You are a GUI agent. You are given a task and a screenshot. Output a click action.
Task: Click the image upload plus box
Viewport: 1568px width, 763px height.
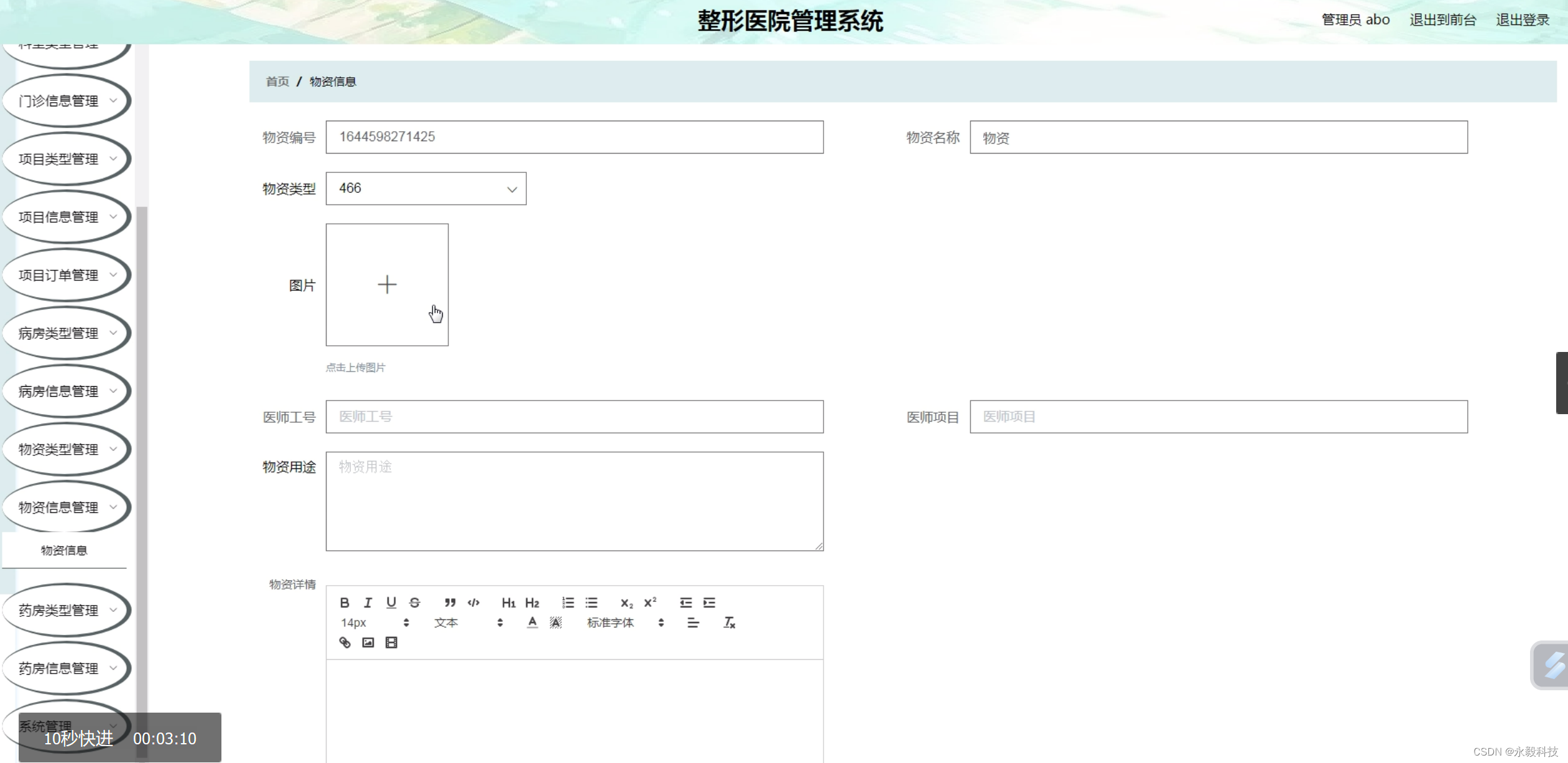click(x=387, y=285)
